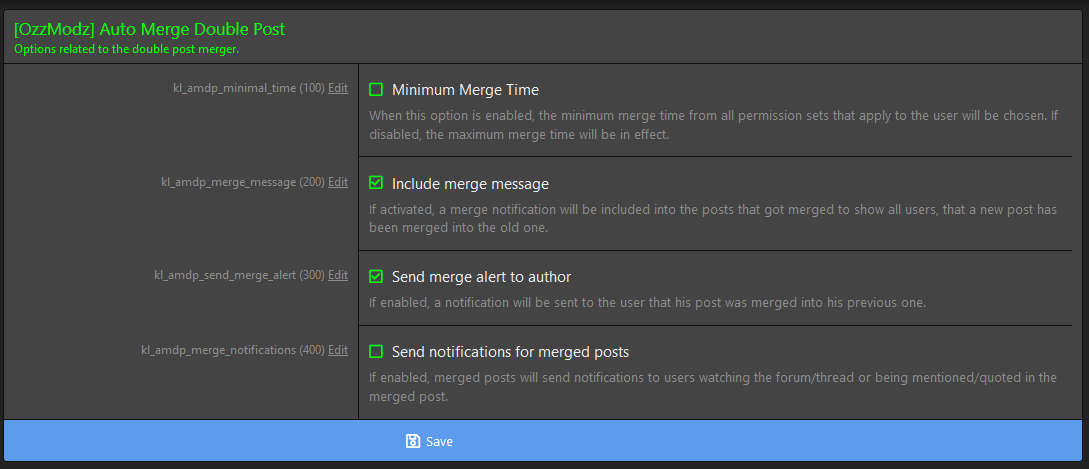This screenshot has height=469, width=1089.
Task: Click Edit next to kl_amdp_merge_notifications
Action: pyautogui.click(x=338, y=350)
